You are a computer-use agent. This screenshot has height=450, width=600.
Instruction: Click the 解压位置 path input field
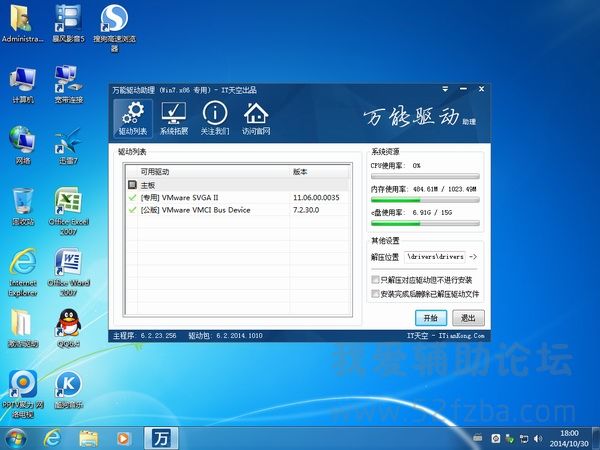point(435,257)
